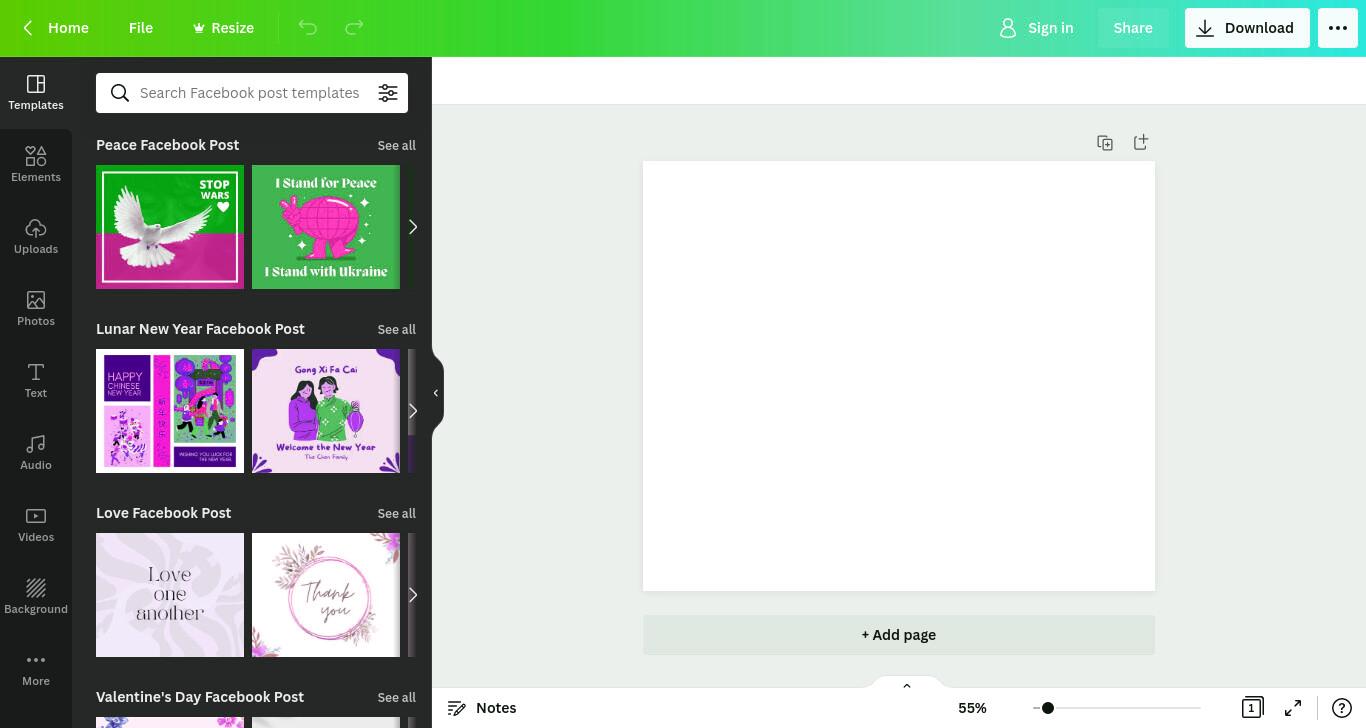1366x728 pixels.
Task: Open the Audio sidebar tab
Action: (x=36, y=453)
